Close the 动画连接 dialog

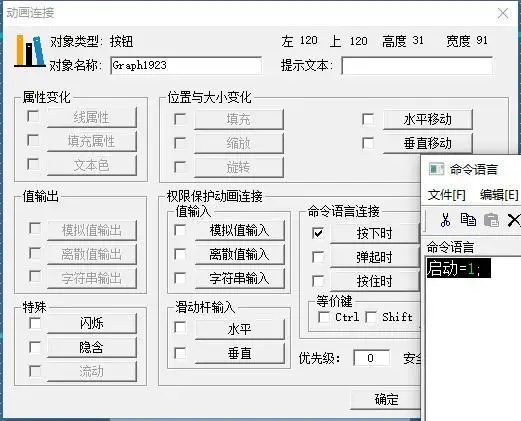click(x=503, y=14)
